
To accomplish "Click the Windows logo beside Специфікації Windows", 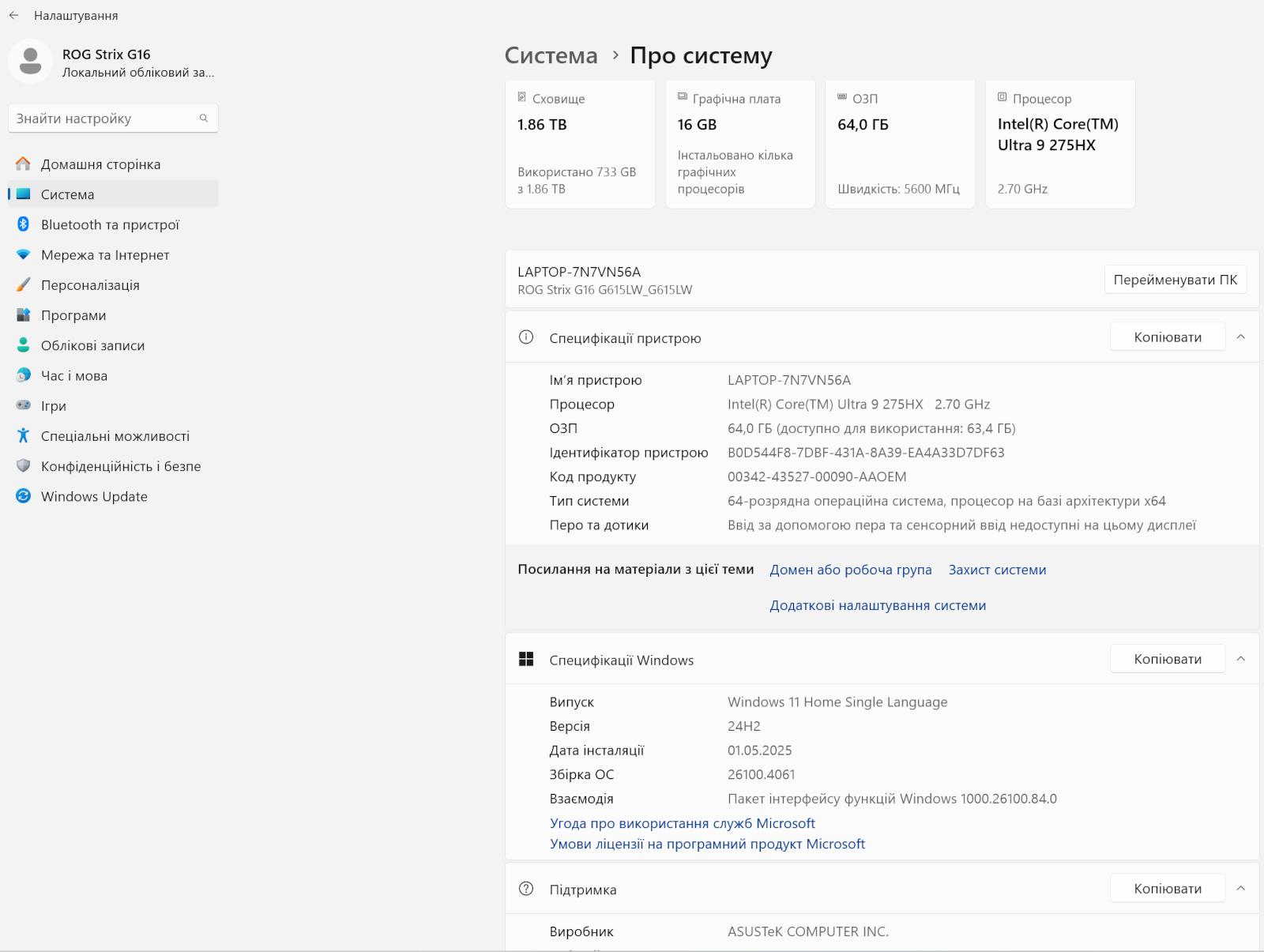I will point(526,659).
